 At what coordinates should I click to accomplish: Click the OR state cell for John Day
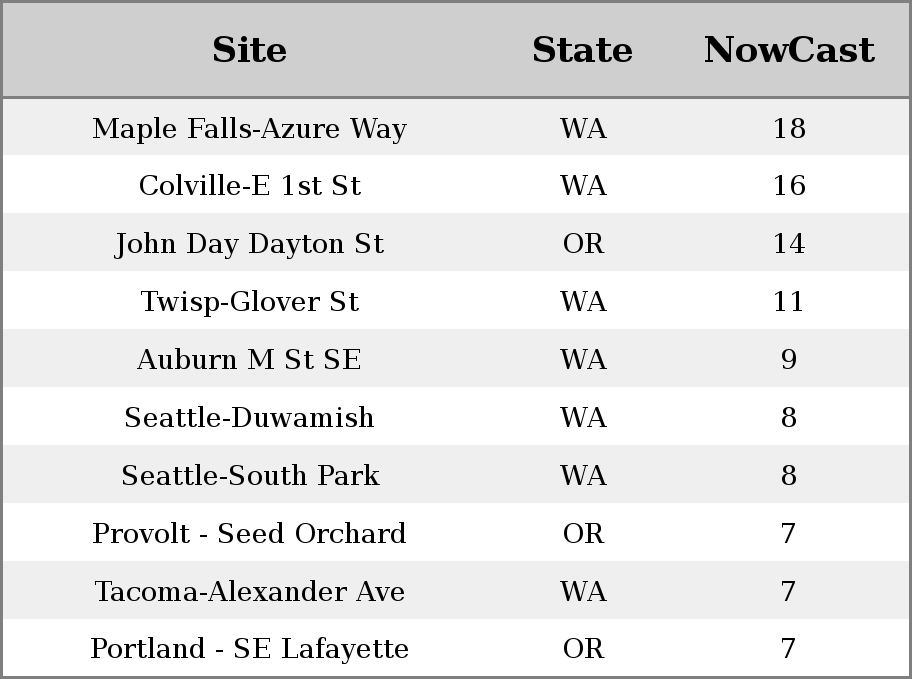583,244
